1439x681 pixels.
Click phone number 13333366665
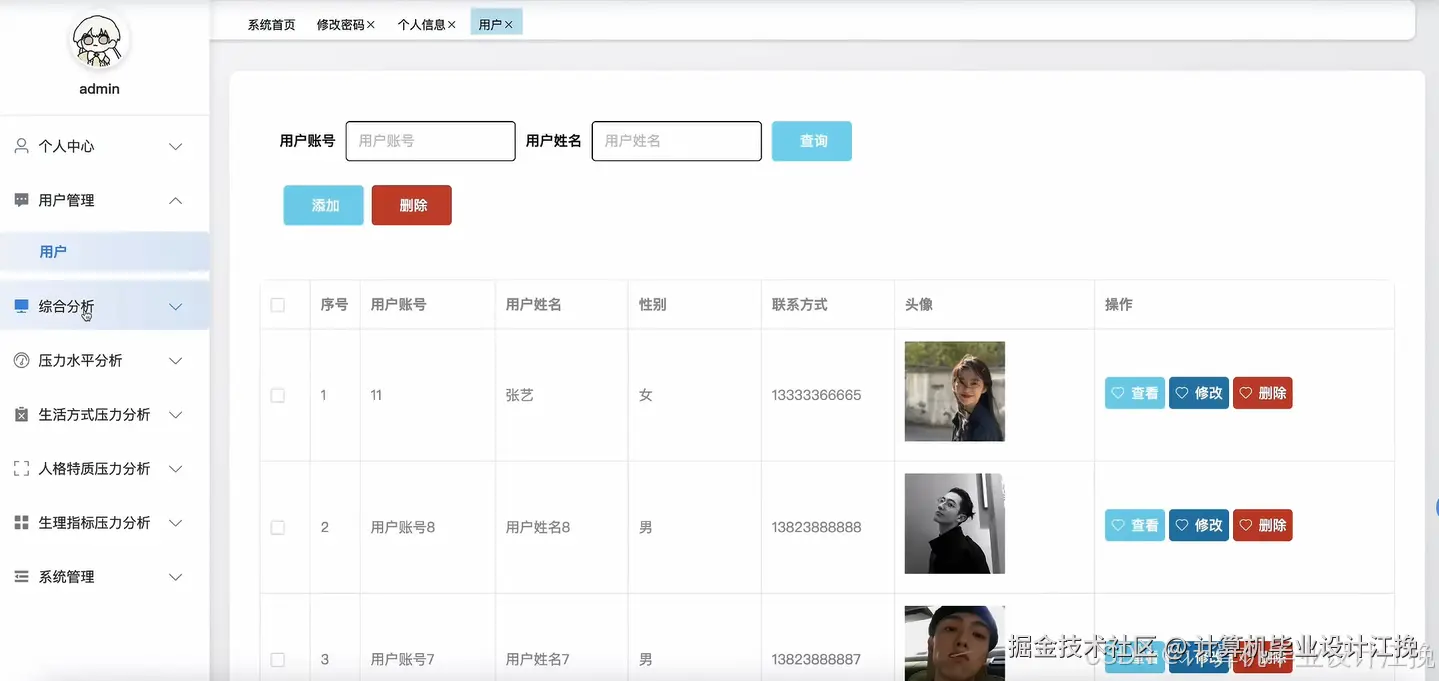coord(816,395)
